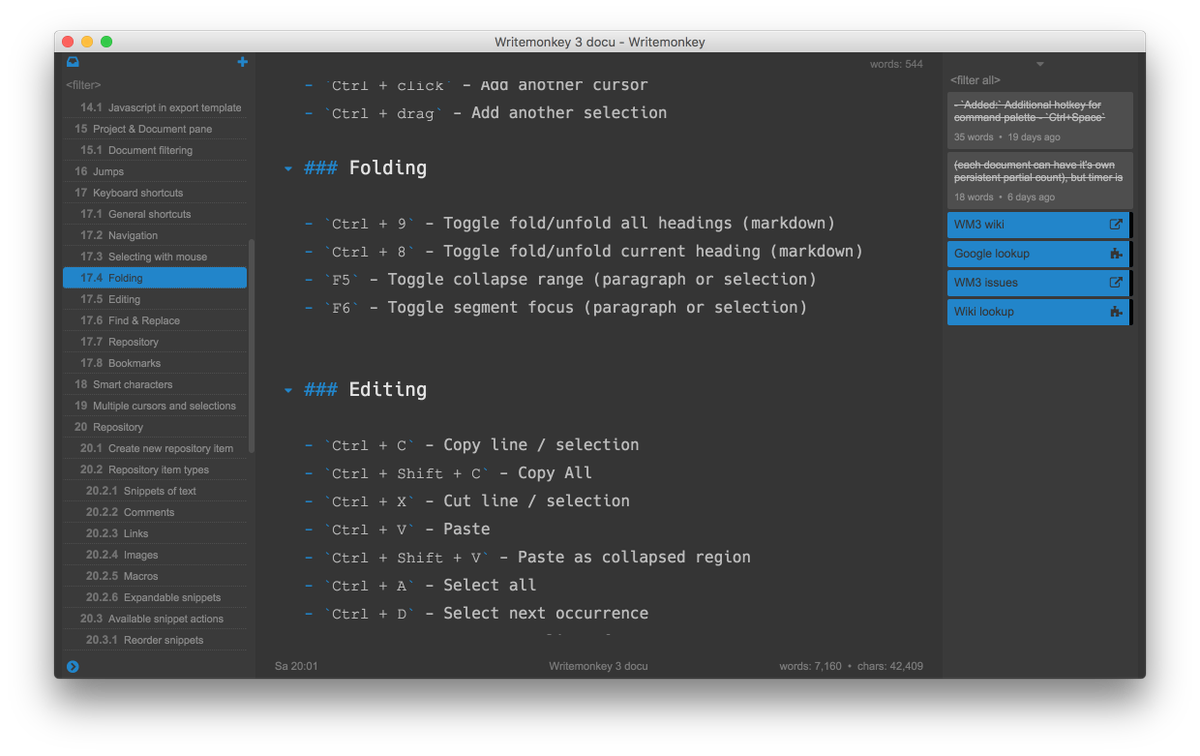Select 15 Project & Document pane
The height and width of the screenshot is (756, 1200).
[x=155, y=129]
